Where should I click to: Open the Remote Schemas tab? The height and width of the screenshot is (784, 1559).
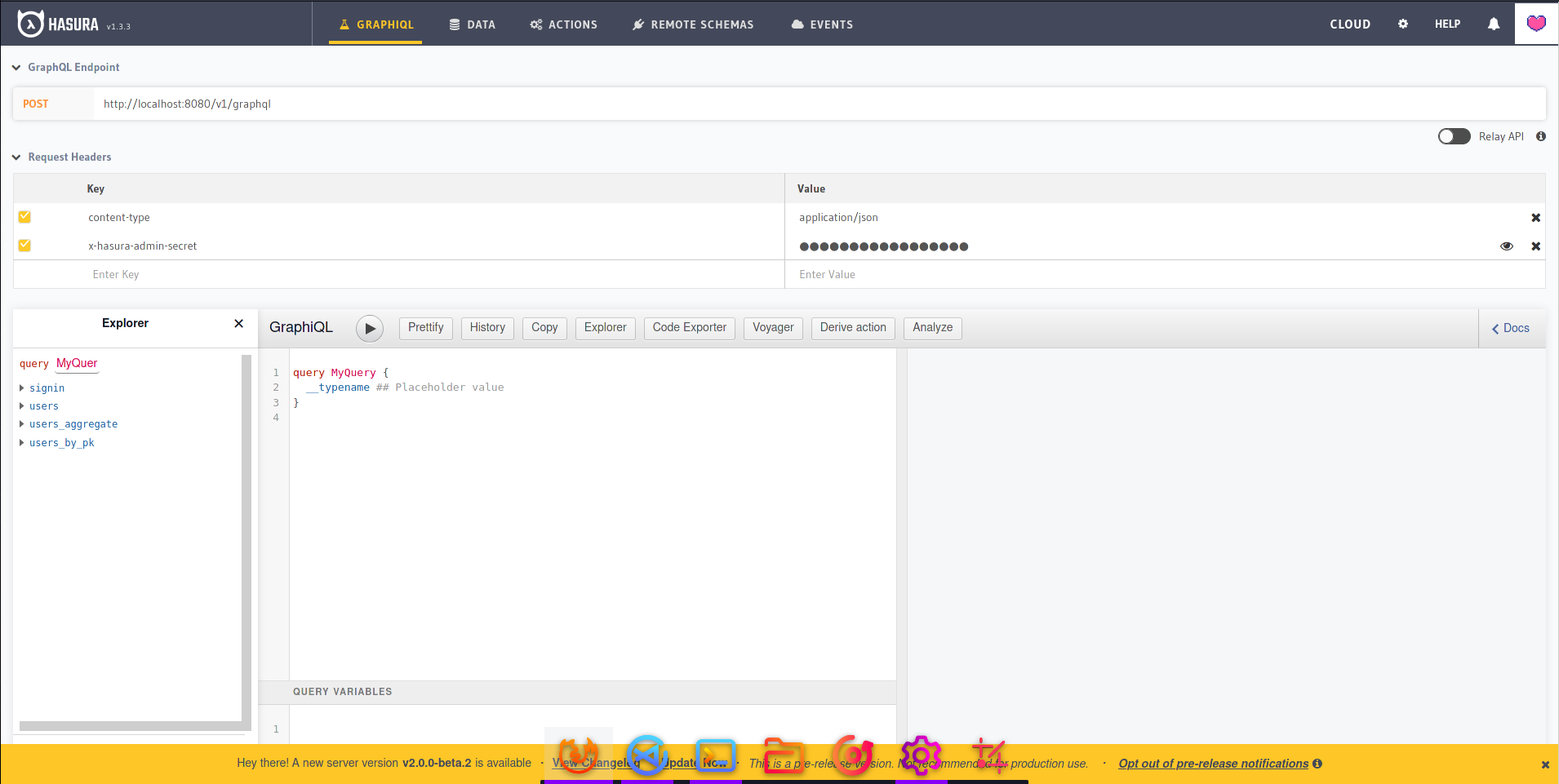[693, 24]
